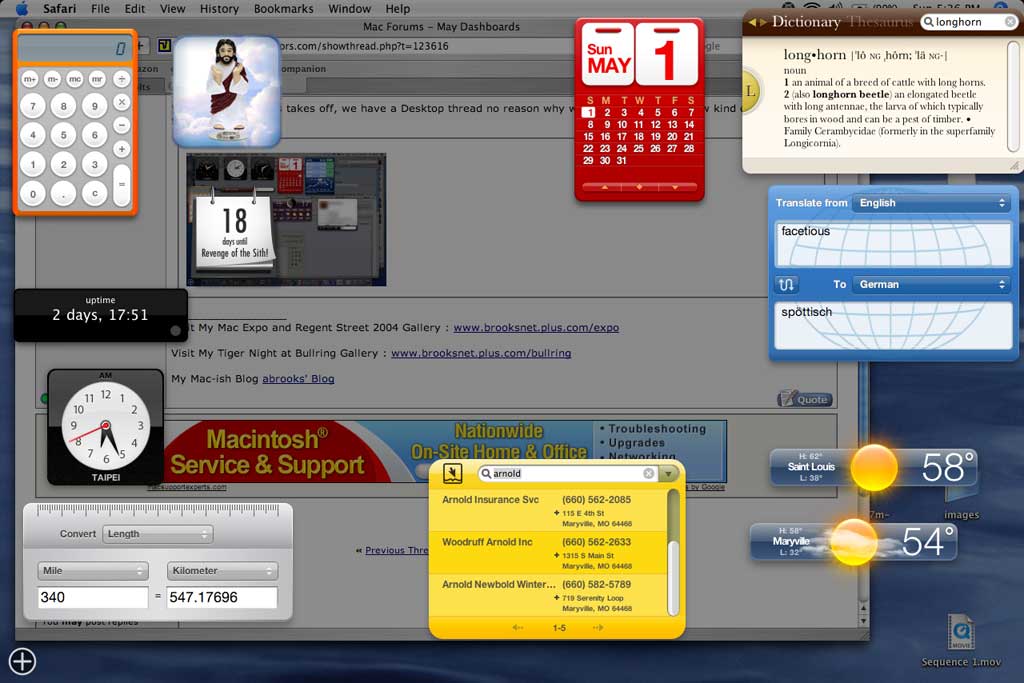Image resolution: width=1024 pixels, height=683 pixels.
Task: Open the Kilometer unit dropdown
Action: (x=222, y=570)
